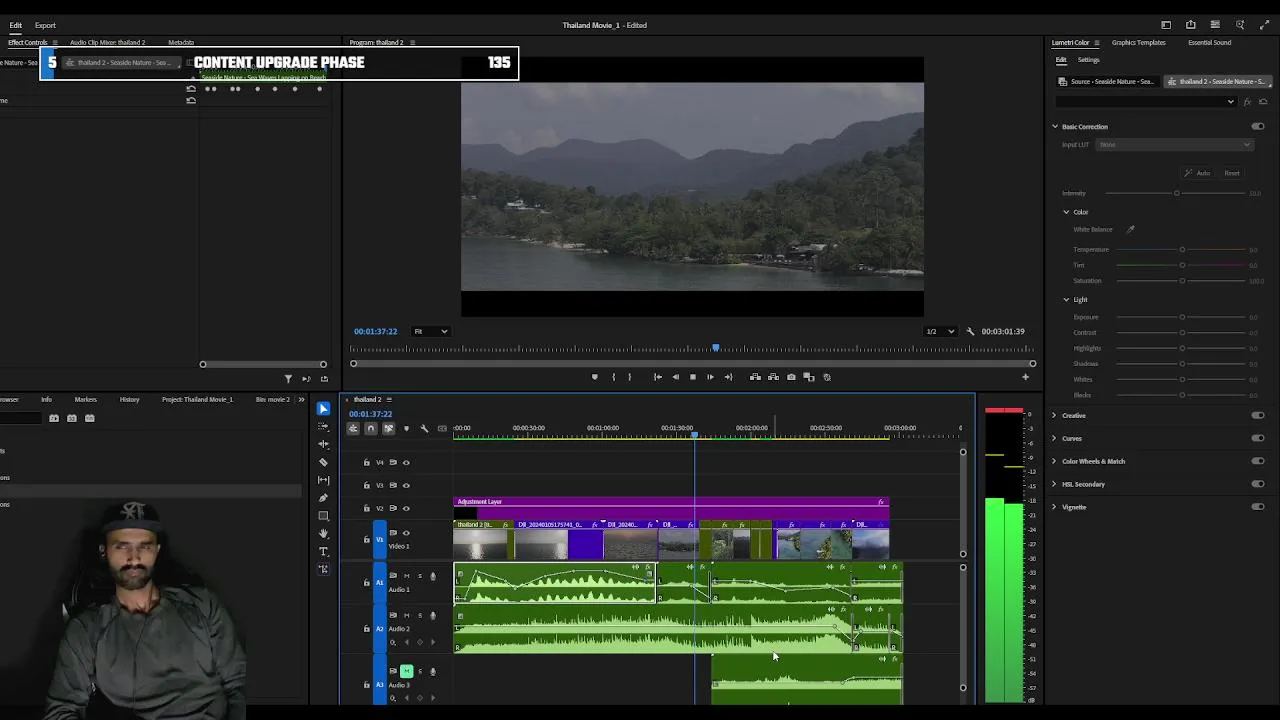
Task: Select the Selection tool in timeline toolbar
Action: click(323, 408)
